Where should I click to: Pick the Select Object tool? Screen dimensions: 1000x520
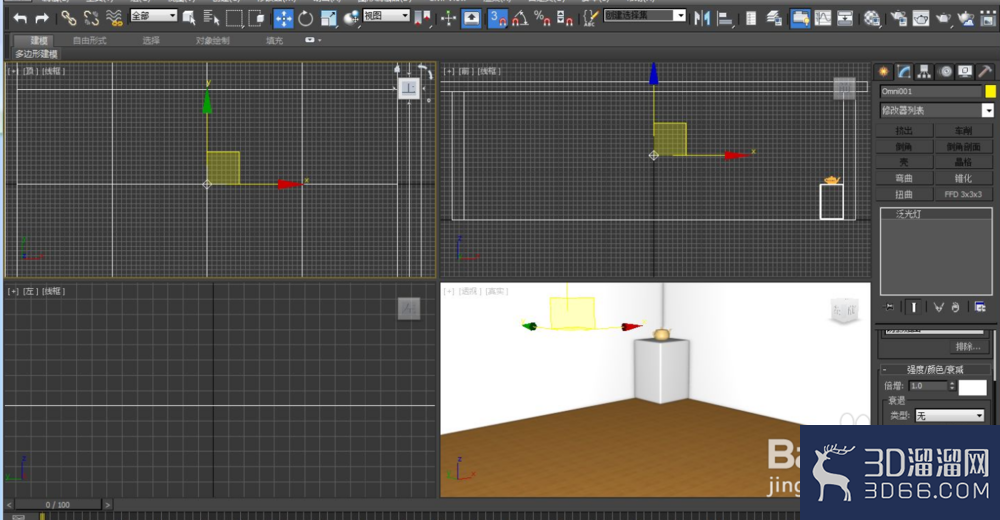pyautogui.click(x=189, y=18)
